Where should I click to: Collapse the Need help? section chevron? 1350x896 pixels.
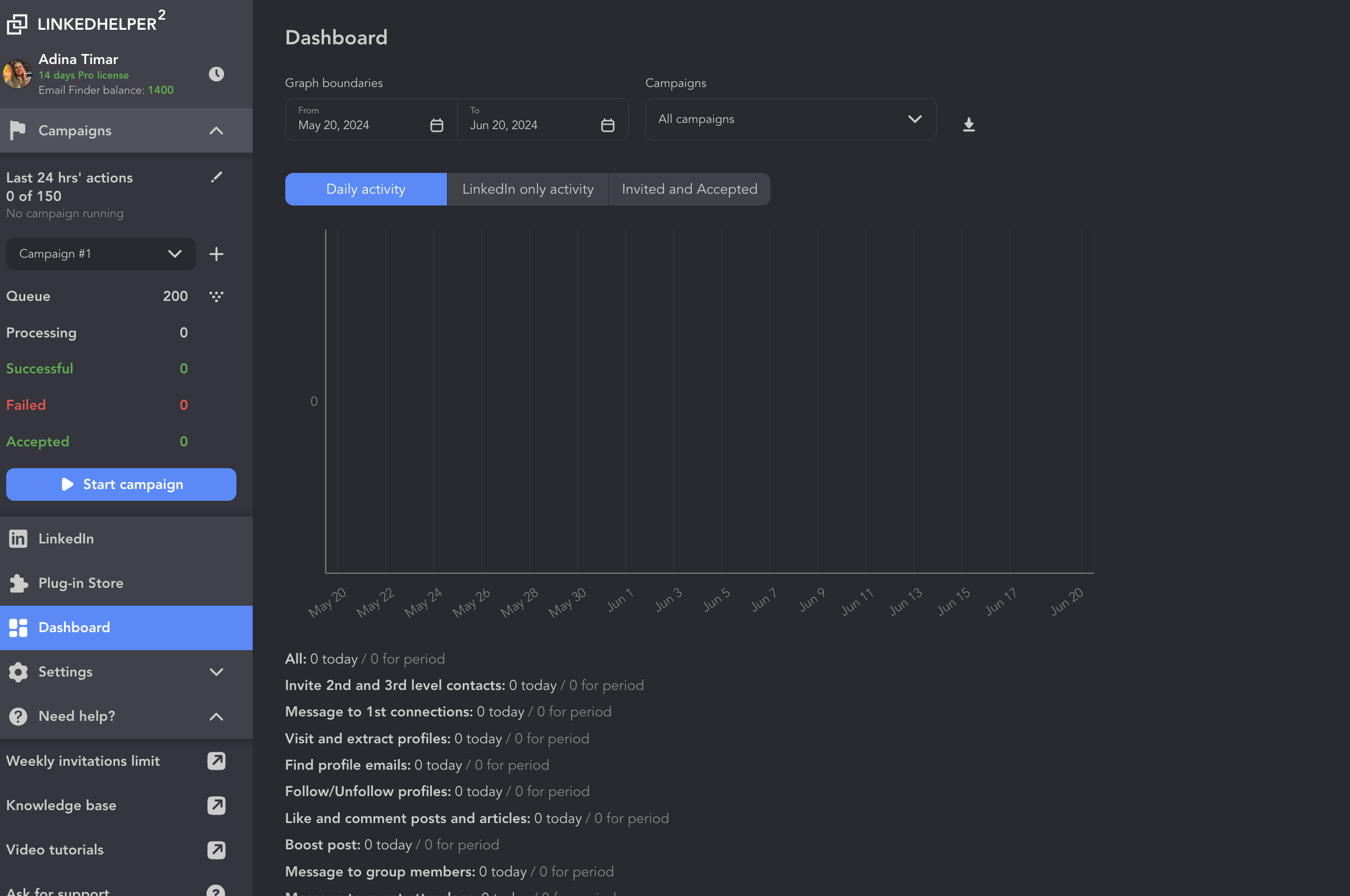pos(216,716)
